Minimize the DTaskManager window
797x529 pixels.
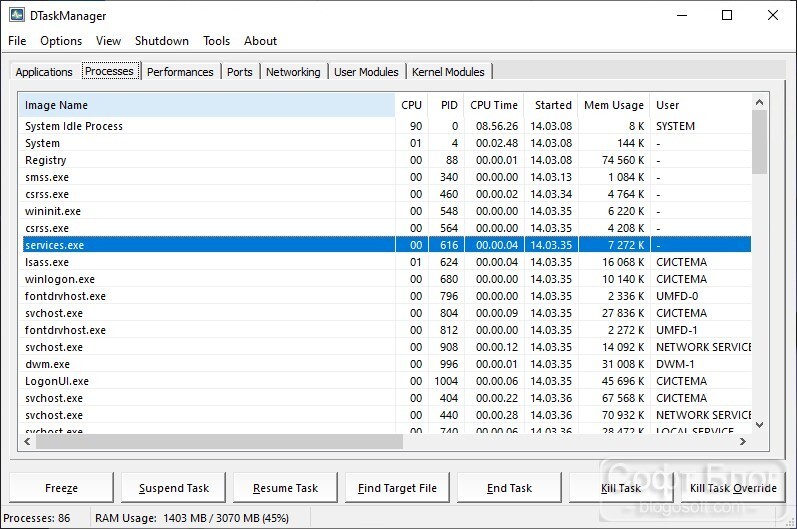click(682, 15)
